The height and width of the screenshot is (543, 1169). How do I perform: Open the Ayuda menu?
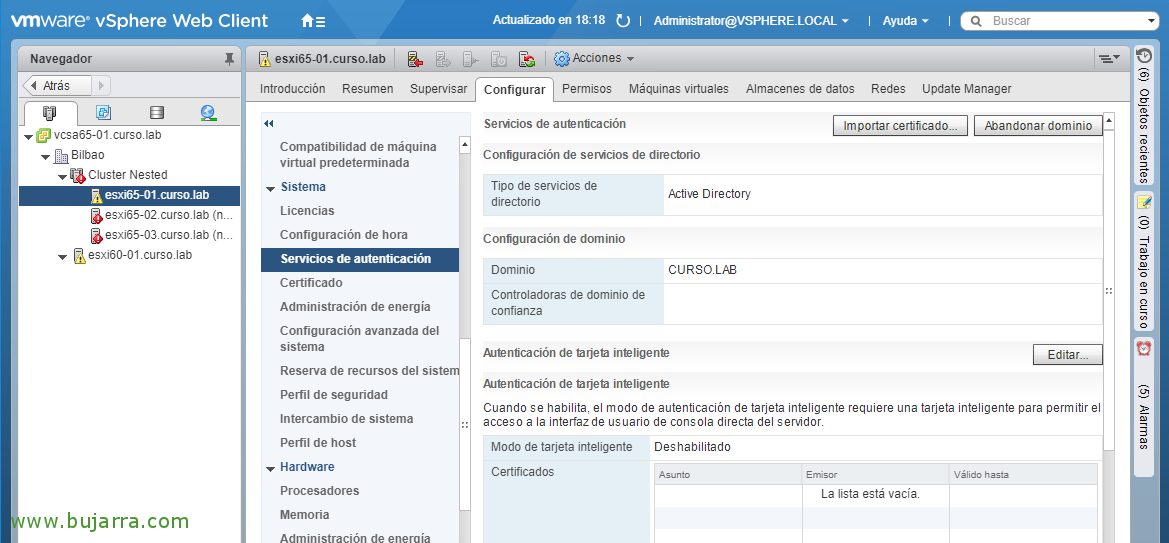[906, 21]
